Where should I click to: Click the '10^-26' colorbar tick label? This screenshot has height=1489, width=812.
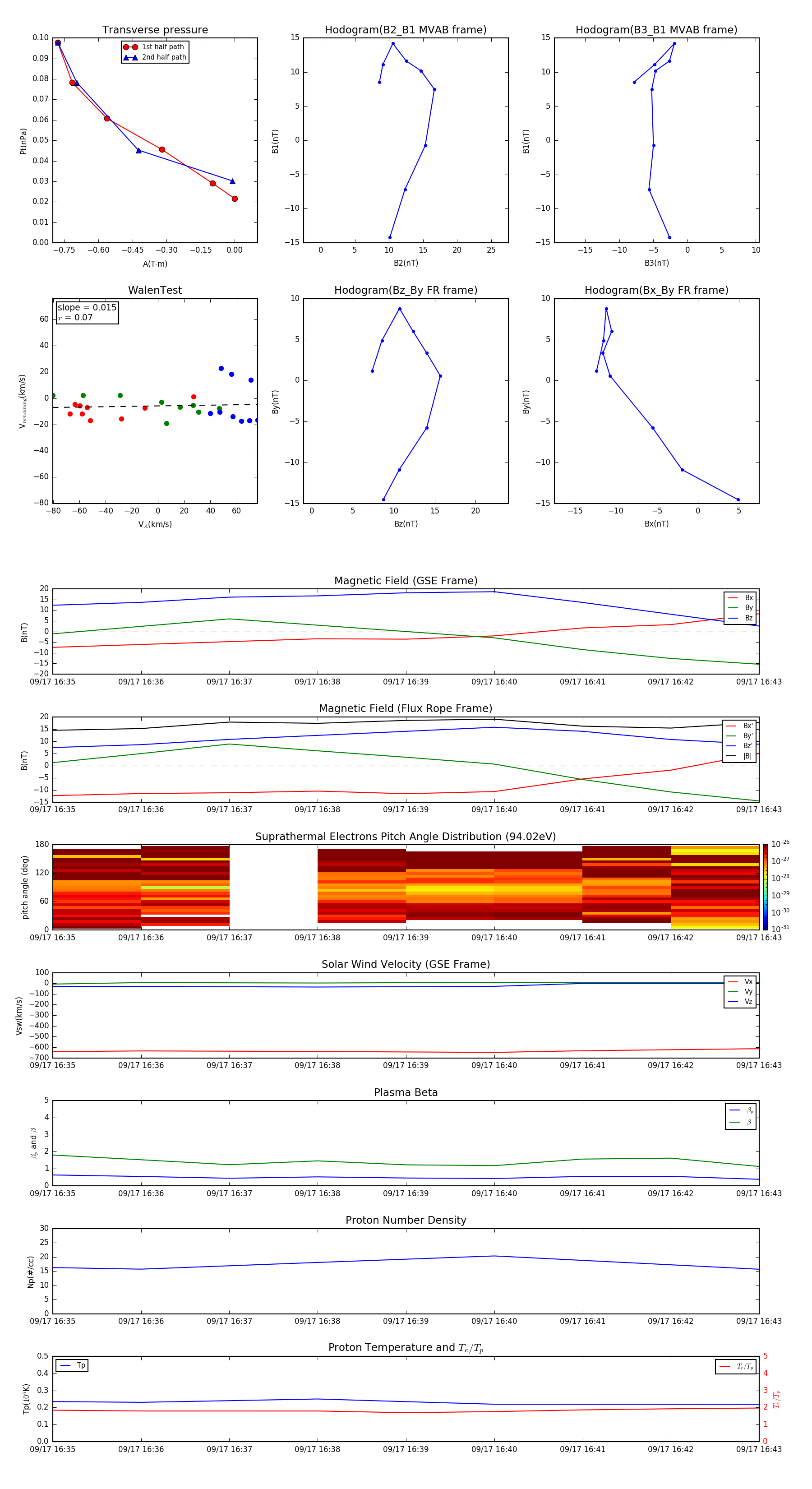click(780, 845)
